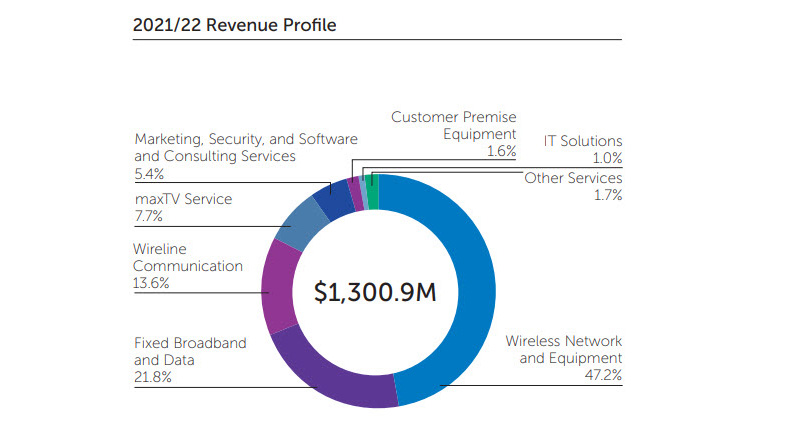Click the Other Services label
790x427 pixels.
point(573,178)
